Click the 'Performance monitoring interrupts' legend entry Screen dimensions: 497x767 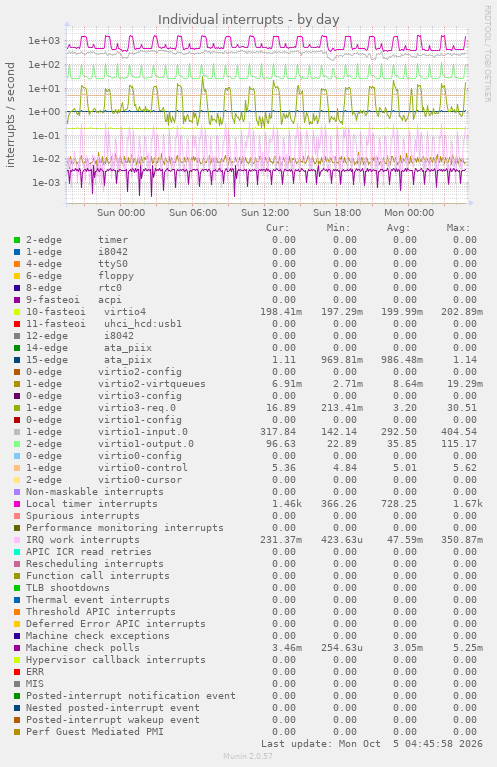(125, 528)
